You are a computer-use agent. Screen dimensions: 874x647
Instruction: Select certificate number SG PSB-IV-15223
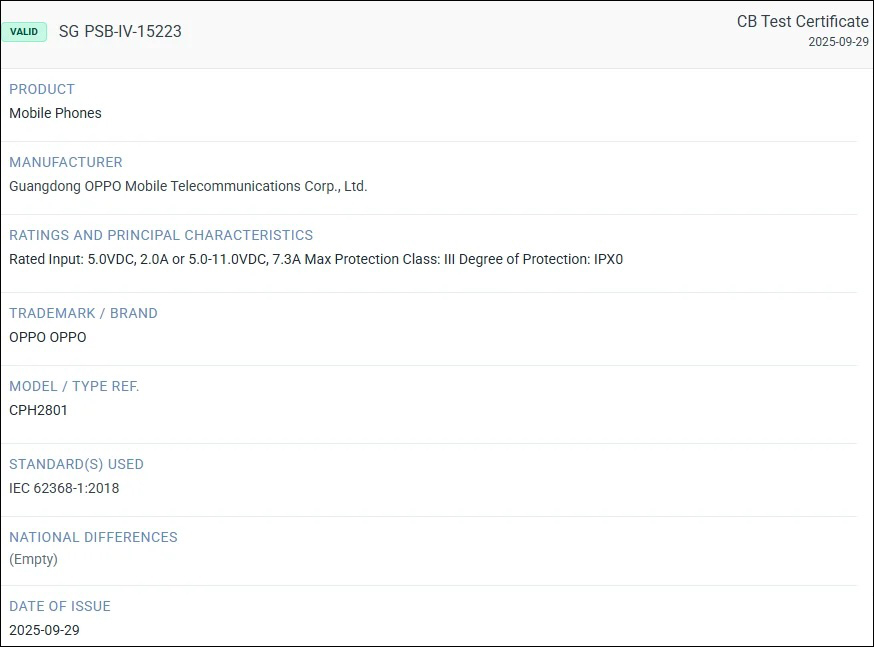coord(120,32)
